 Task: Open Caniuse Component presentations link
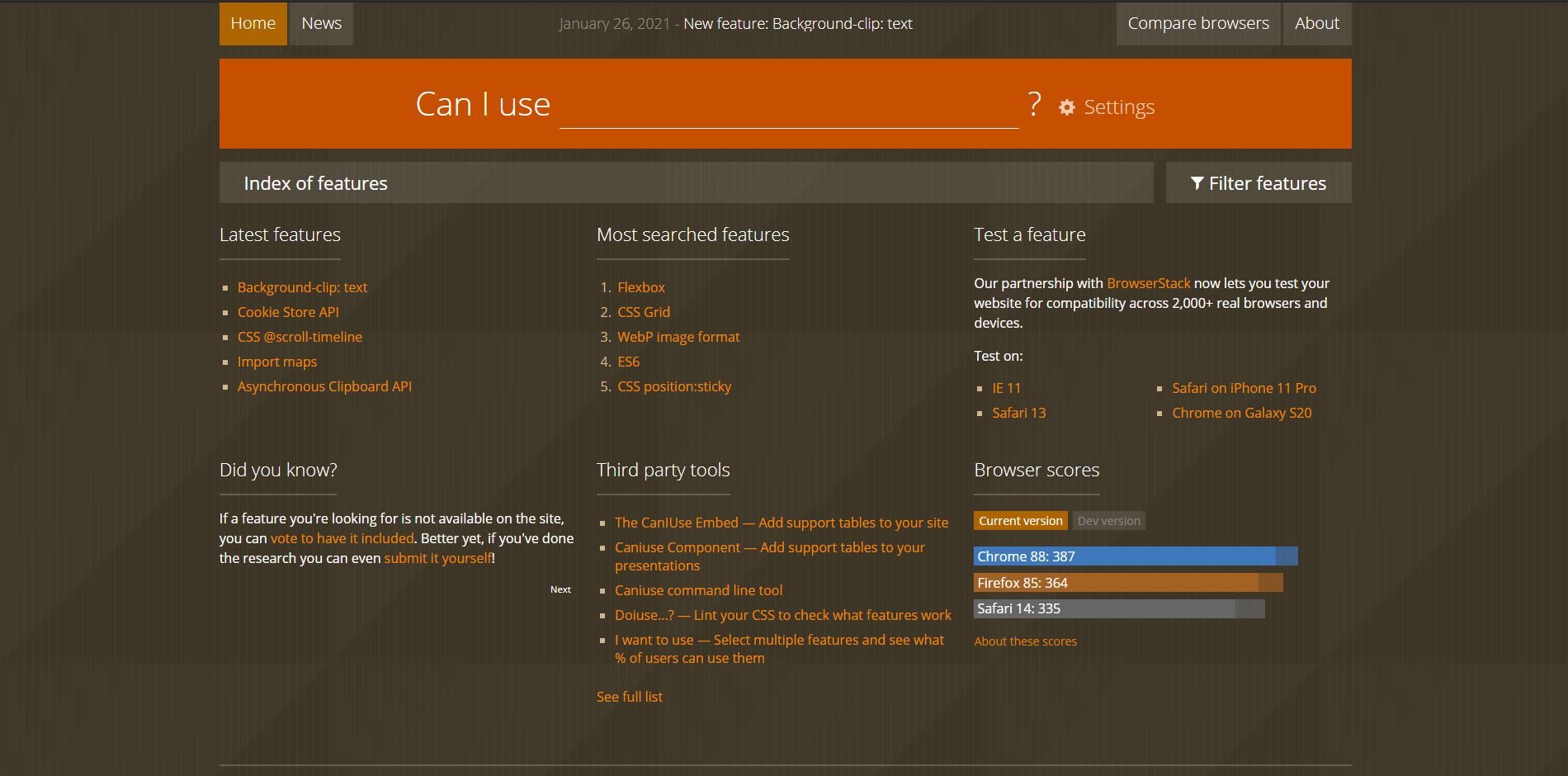[x=770, y=556]
